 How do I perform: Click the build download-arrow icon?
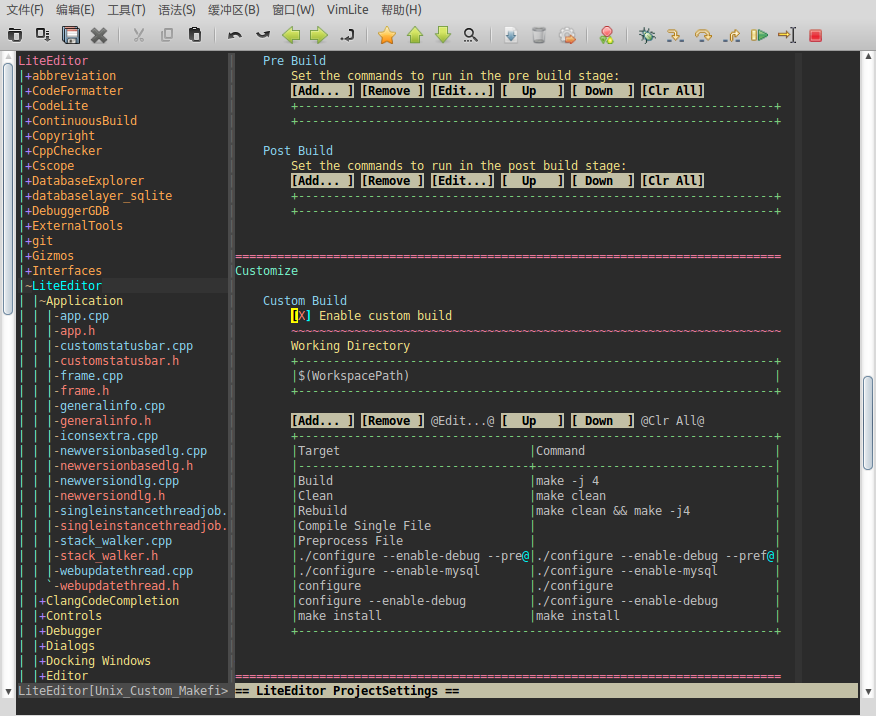pyautogui.click(x=511, y=35)
